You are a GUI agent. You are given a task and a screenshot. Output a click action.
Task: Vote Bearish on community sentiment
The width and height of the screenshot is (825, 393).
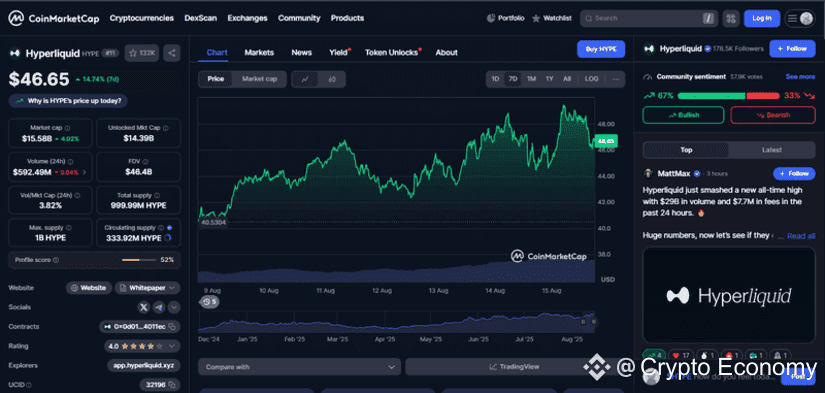(773, 115)
